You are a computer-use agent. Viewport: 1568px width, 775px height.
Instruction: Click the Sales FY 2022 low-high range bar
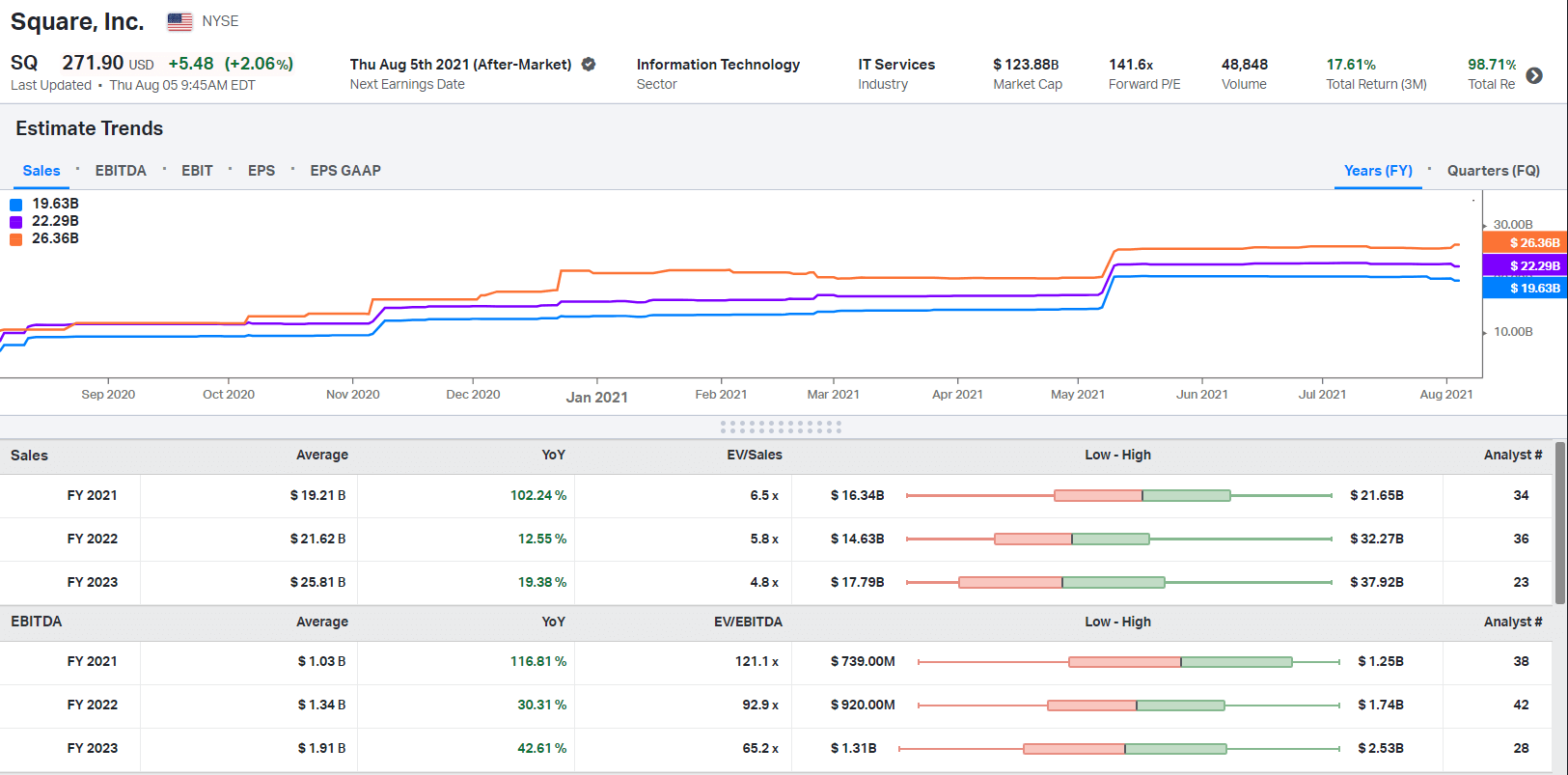[x=1119, y=539]
